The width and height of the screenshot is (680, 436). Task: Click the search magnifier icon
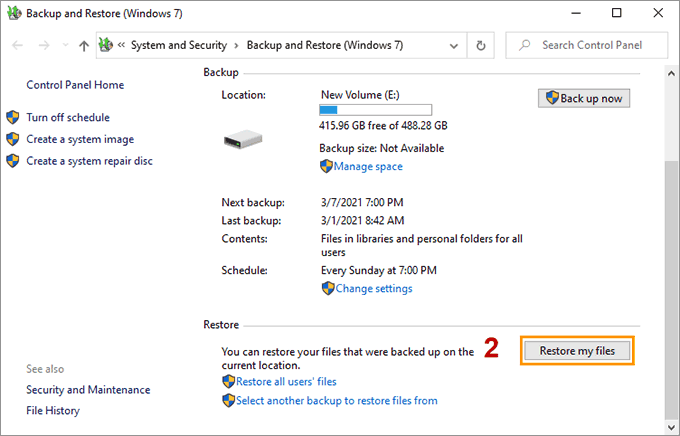523,46
